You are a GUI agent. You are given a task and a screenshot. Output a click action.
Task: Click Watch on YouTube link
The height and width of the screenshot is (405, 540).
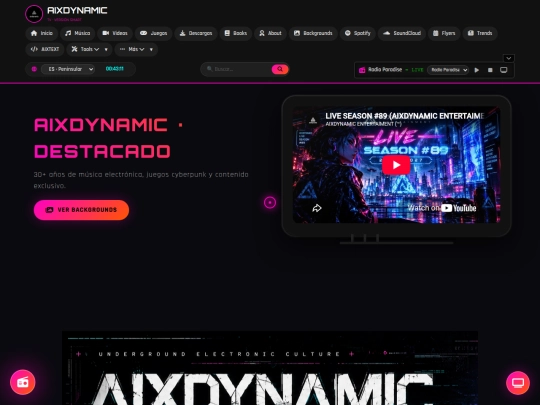click(442, 208)
